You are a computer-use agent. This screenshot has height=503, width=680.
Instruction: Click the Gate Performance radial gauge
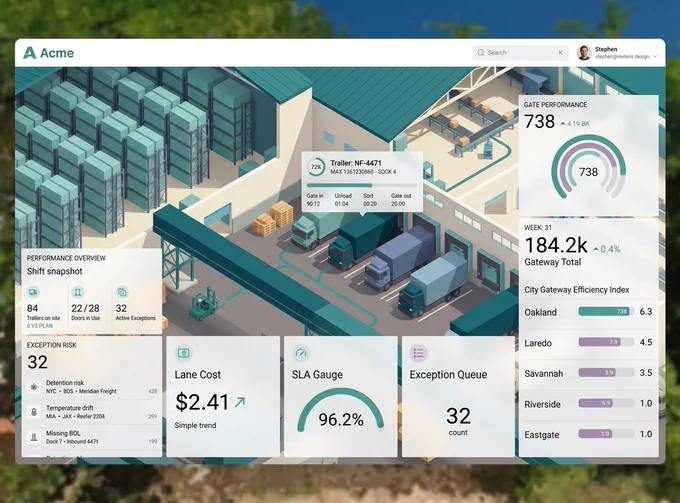point(588,167)
